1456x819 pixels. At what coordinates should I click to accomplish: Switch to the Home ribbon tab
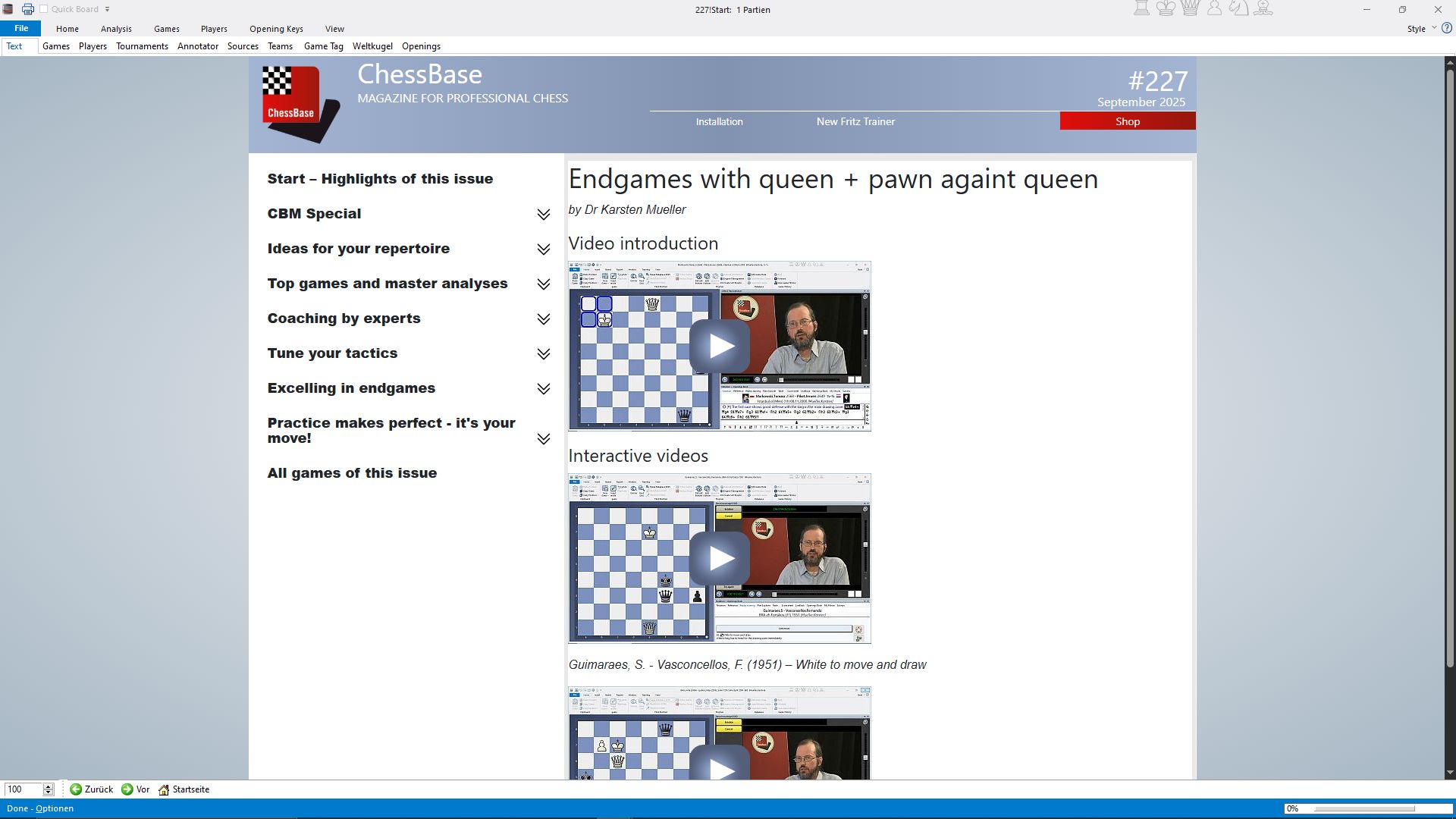click(x=67, y=29)
